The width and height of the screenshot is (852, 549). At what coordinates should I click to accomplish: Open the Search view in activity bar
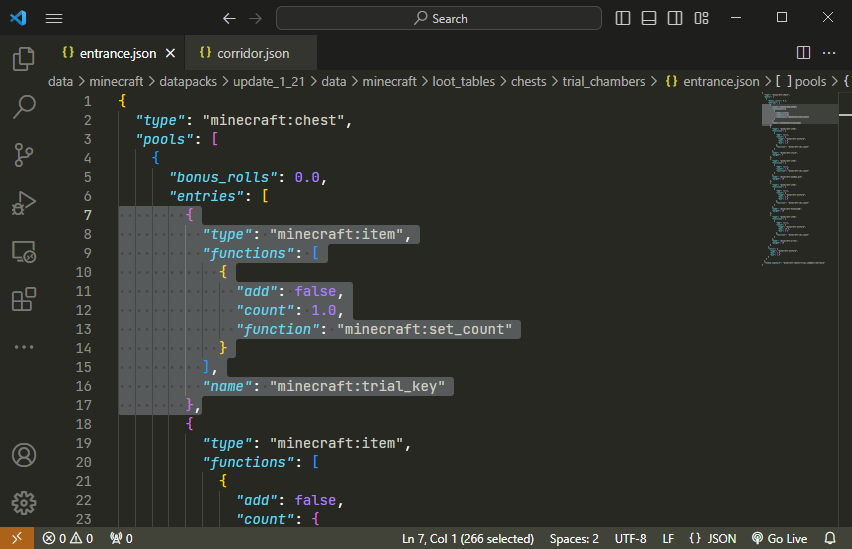24,107
